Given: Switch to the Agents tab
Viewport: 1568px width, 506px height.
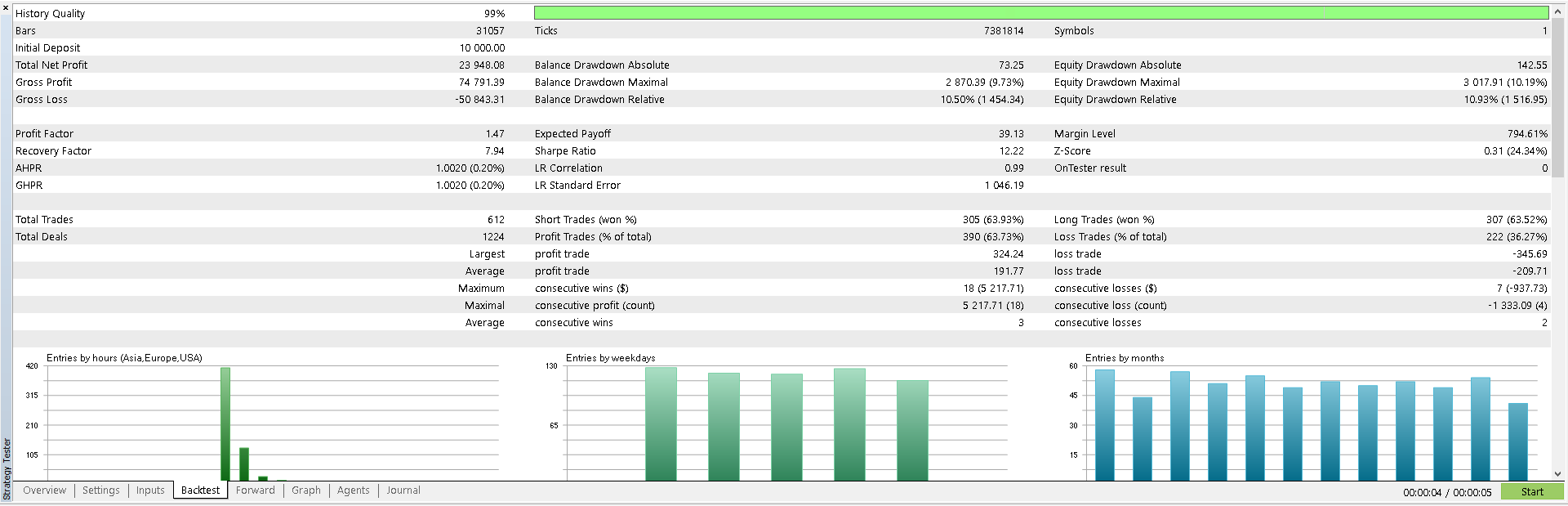Looking at the screenshot, I should click(x=353, y=490).
